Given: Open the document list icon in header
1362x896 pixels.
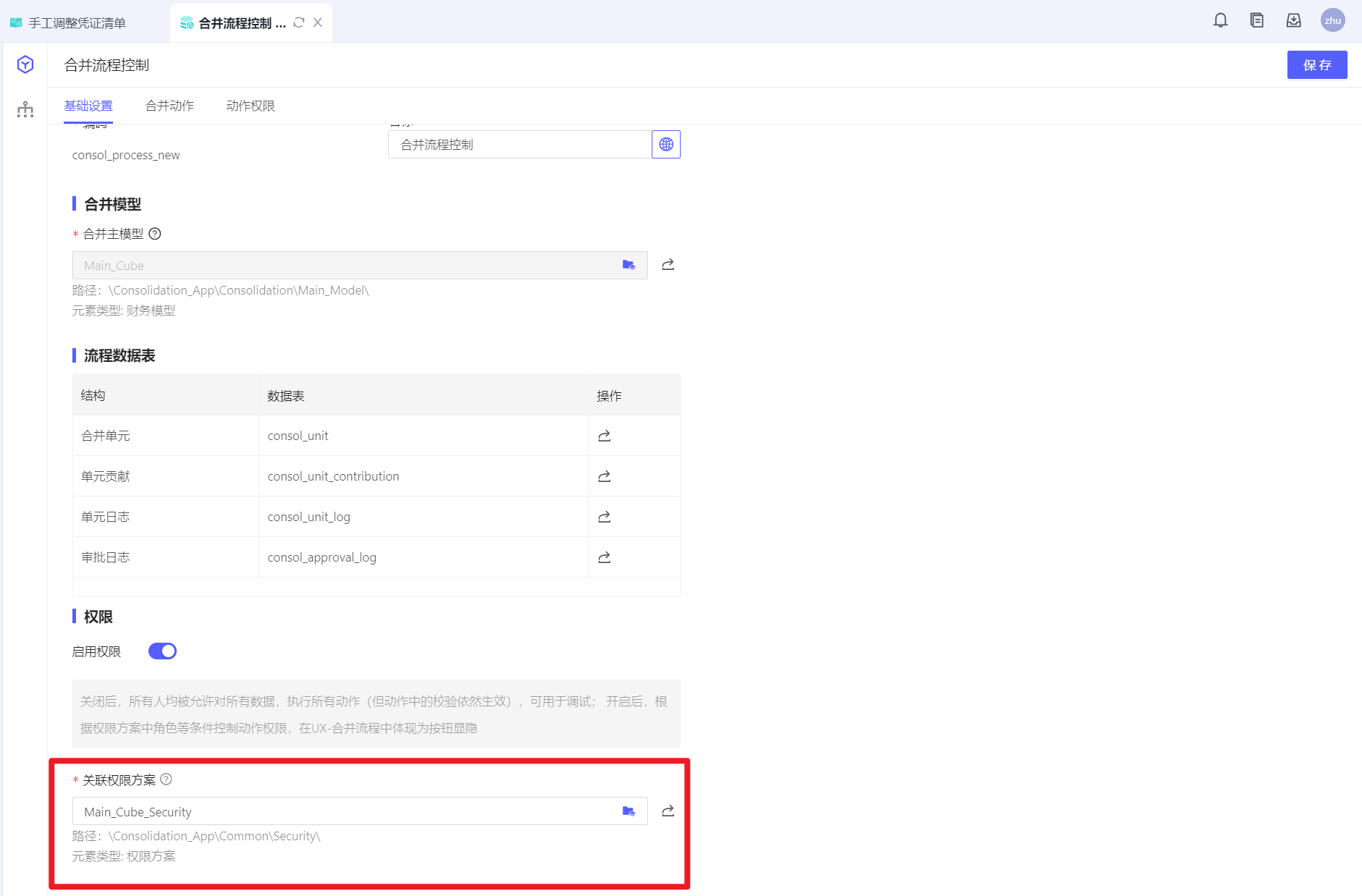Looking at the screenshot, I should pyautogui.click(x=1257, y=21).
